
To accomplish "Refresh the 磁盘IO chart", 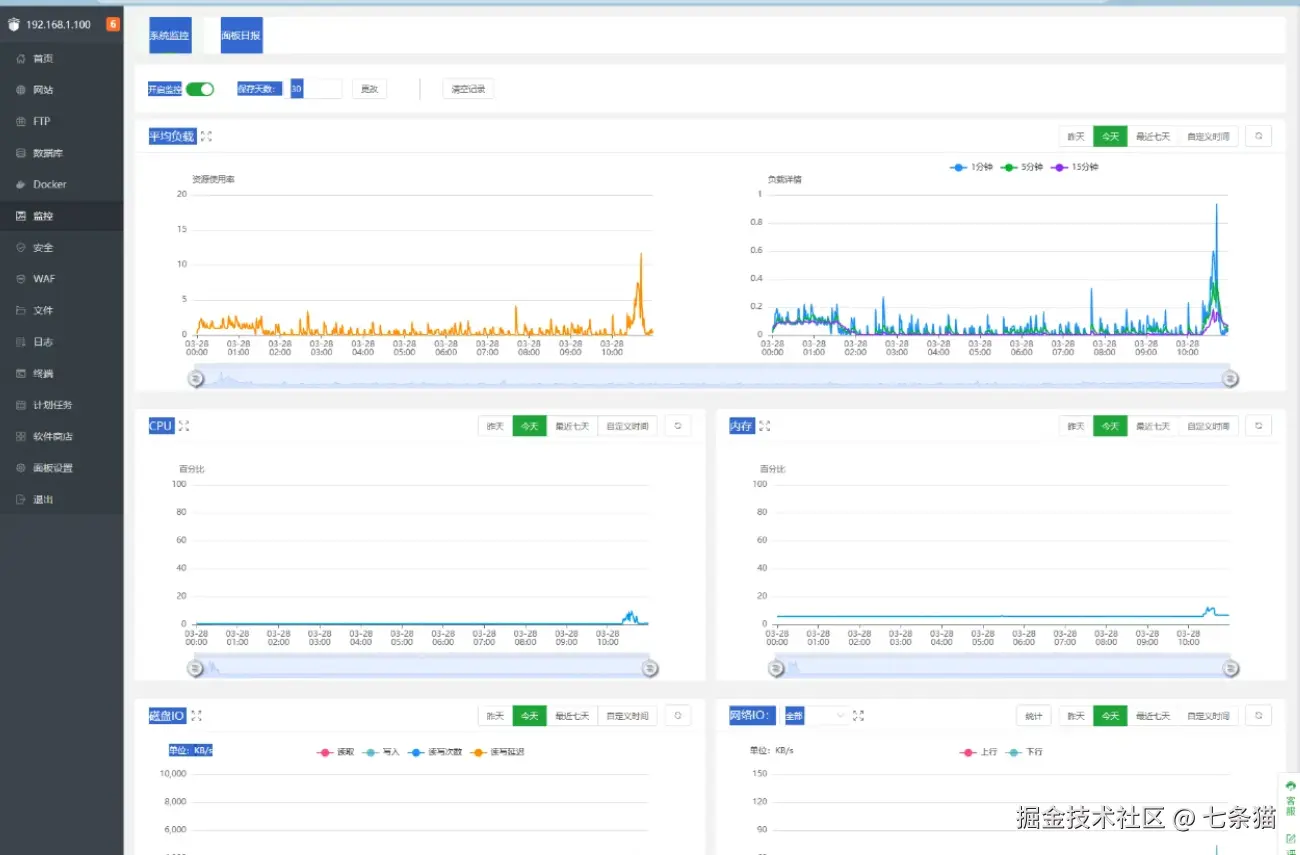I will coord(678,716).
